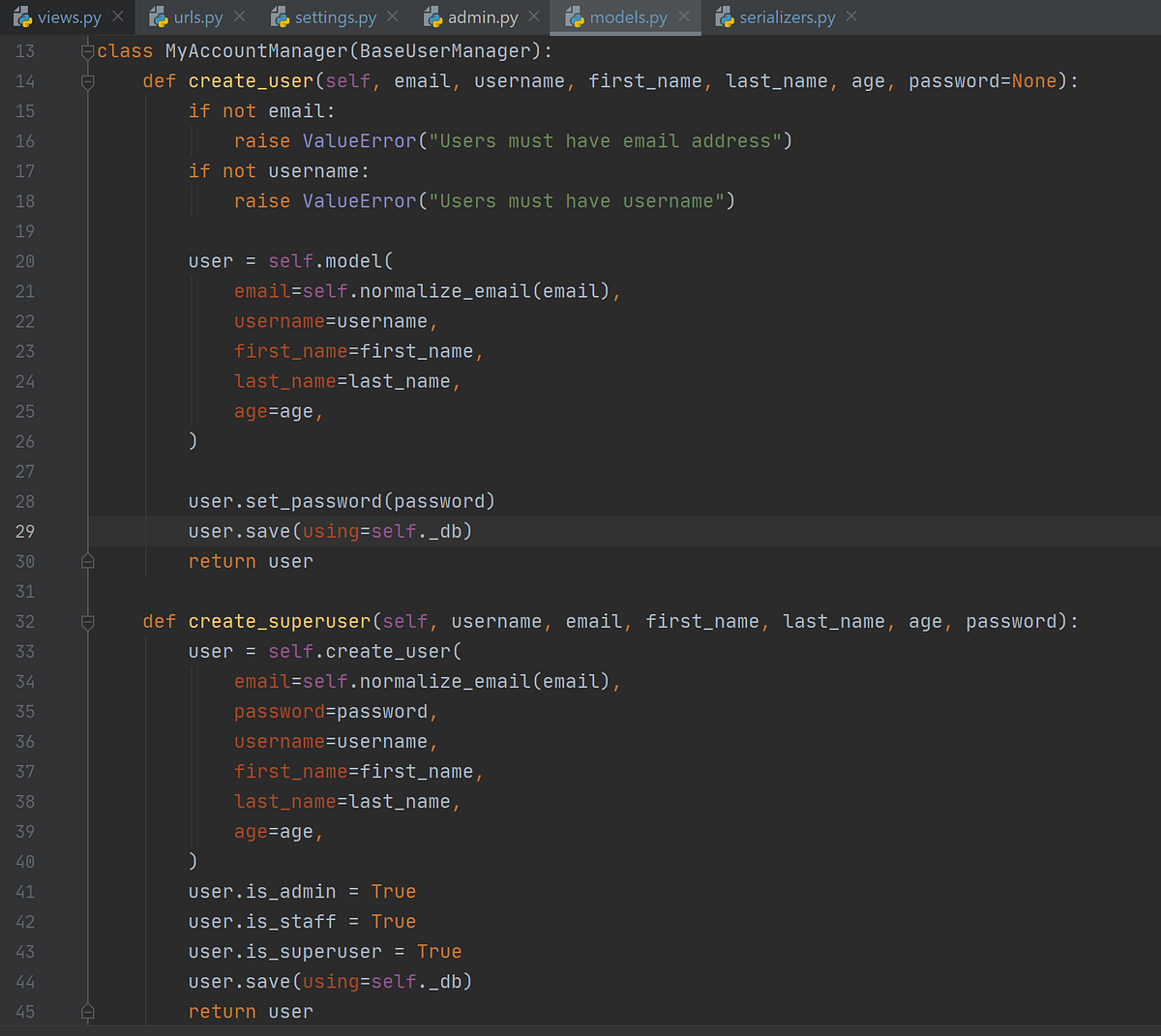Collapse the create_user method fold marker

pos(87,81)
